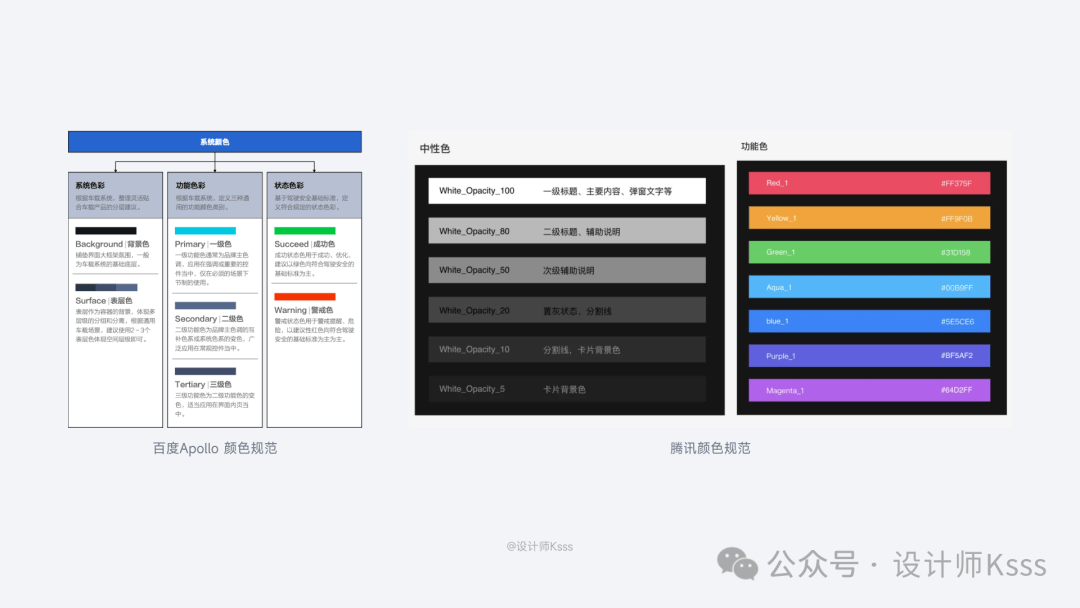
Task: Click the green Succeed color swatch
Action: [x=304, y=231]
